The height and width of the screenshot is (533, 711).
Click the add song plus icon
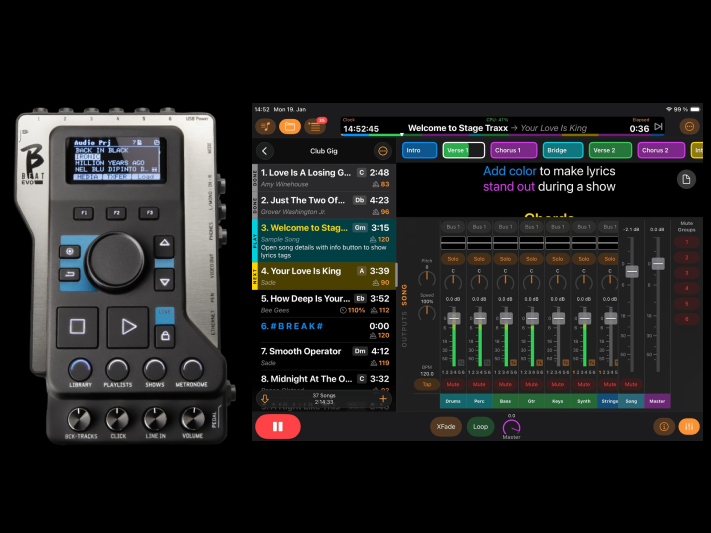(x=383, y=398)
